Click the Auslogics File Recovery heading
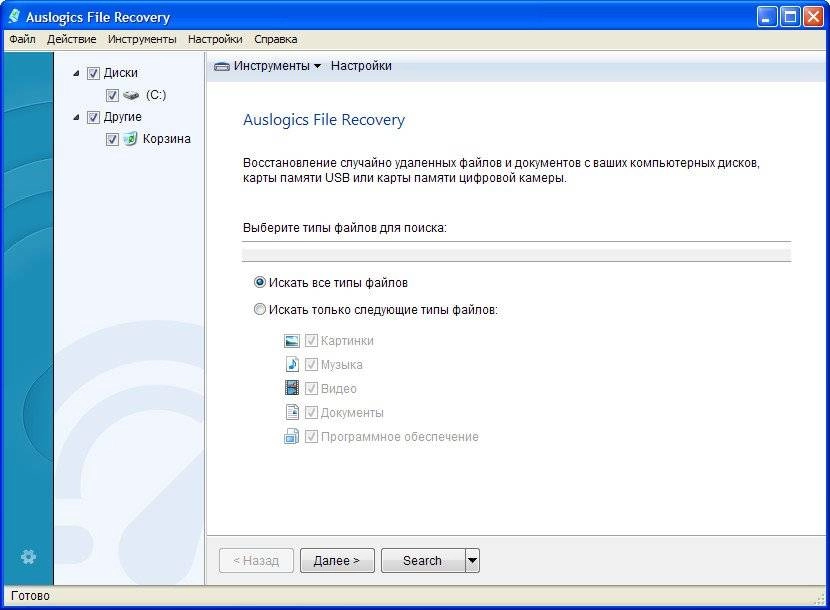Screen dimensions: 830x610 (x=324, y=120)
